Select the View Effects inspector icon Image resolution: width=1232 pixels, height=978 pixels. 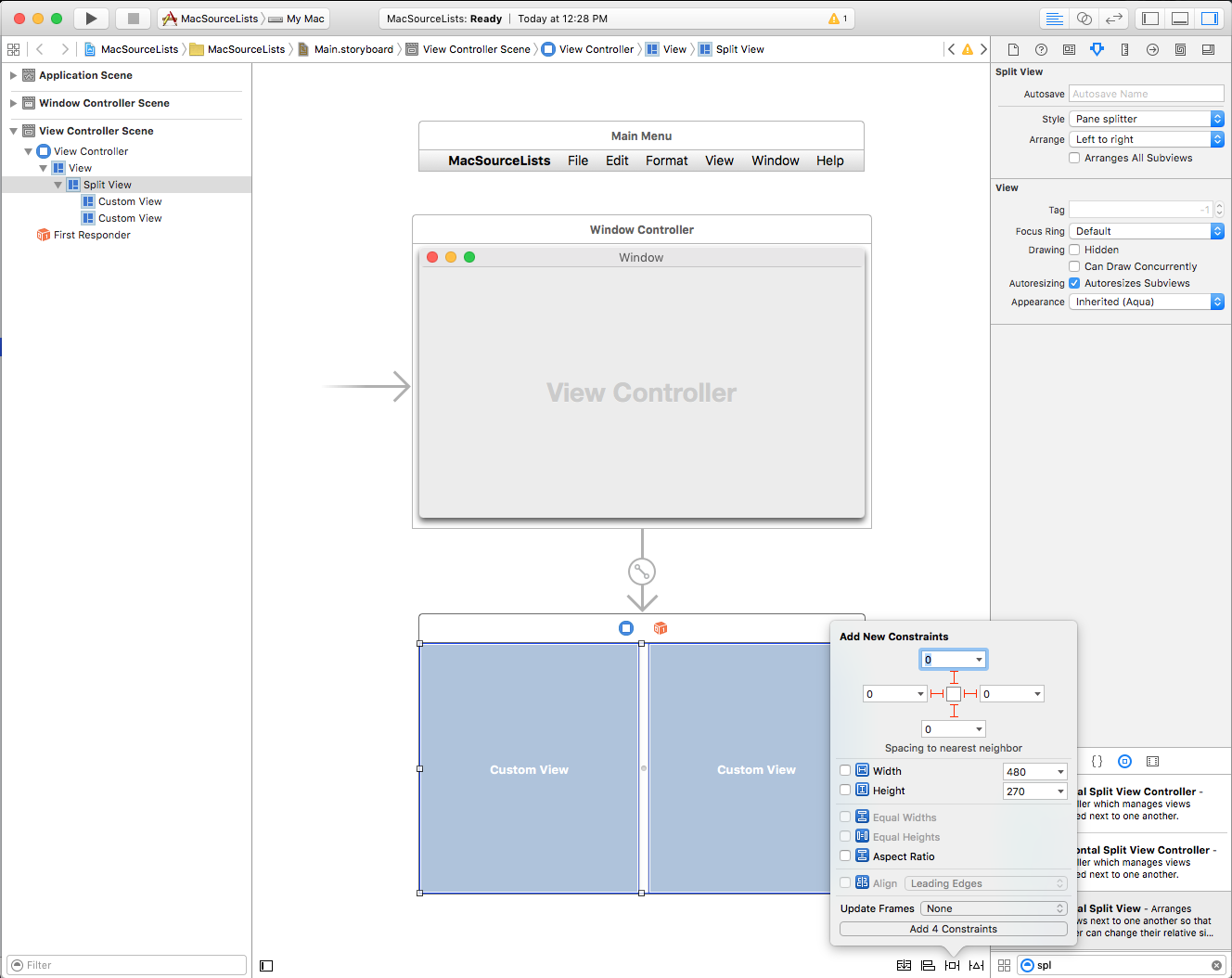[x=1208, y=49]
